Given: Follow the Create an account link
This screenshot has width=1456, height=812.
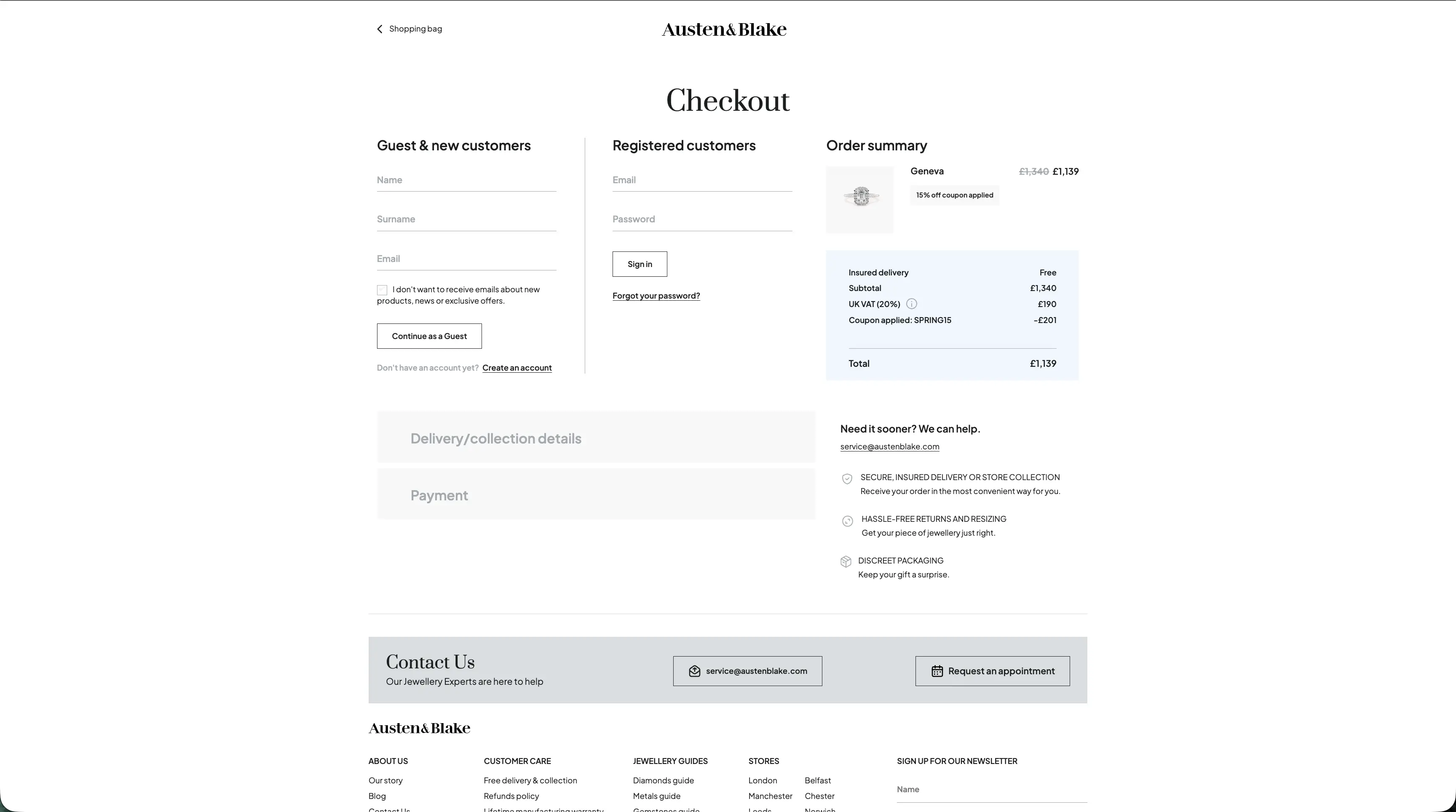Looking at the screenshot, I should 517,368.
